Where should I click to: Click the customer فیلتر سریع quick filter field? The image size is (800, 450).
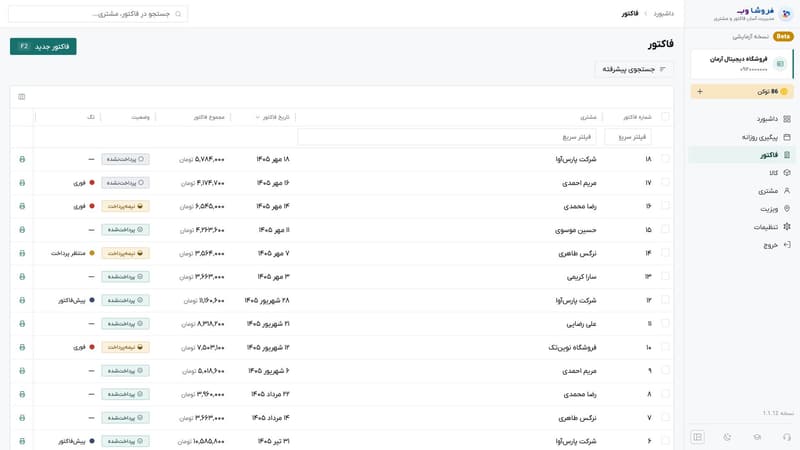point(446,137)
